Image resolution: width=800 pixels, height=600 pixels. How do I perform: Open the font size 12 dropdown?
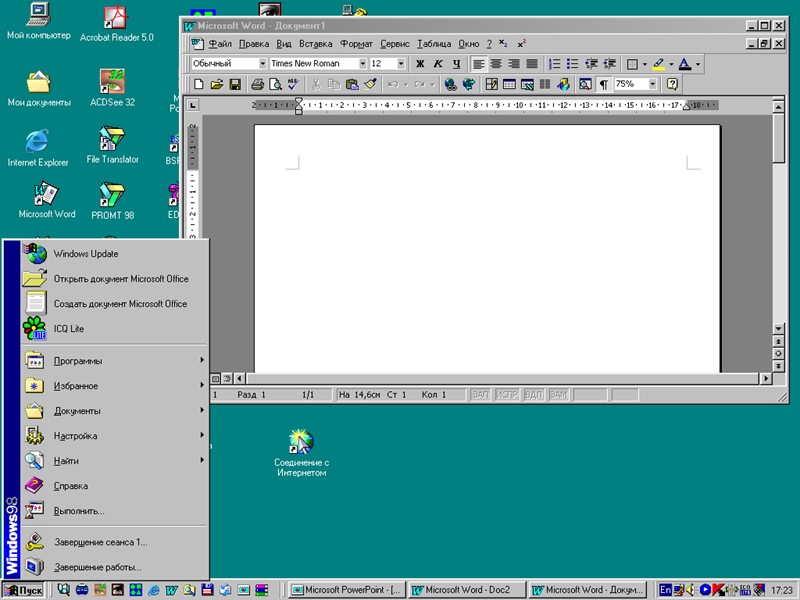coord(401,64)
